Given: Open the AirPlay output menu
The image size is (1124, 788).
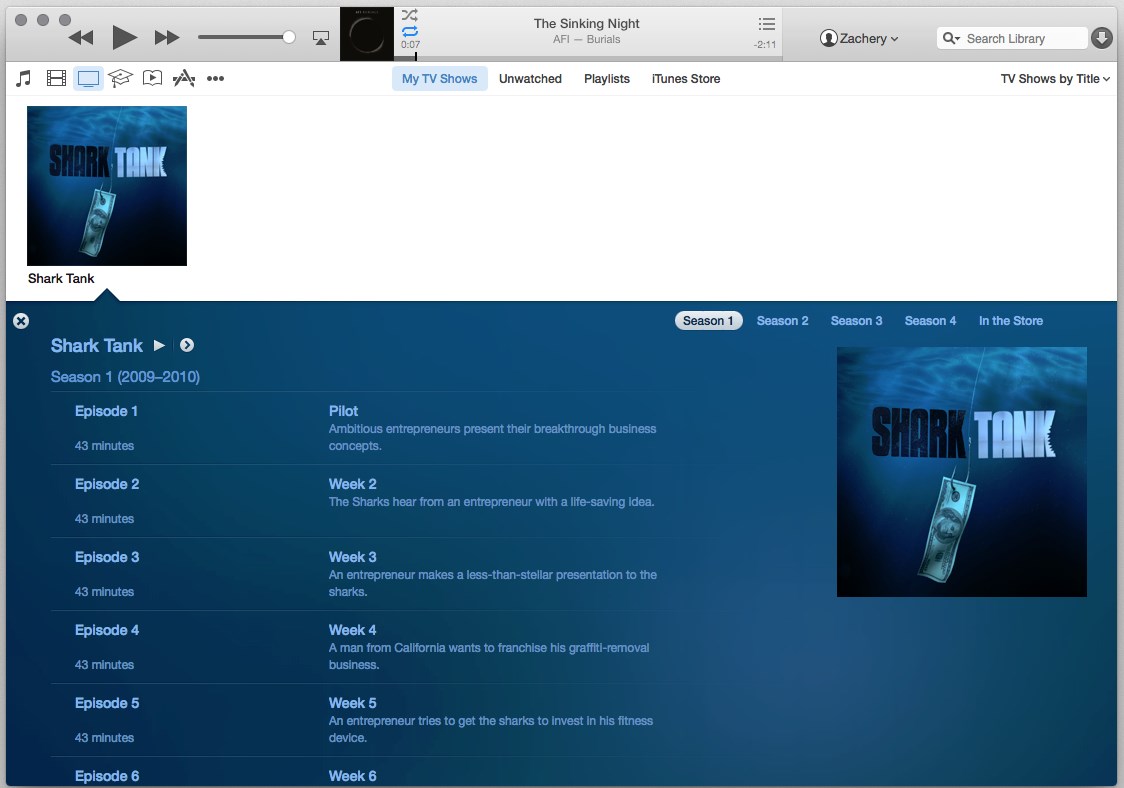Looking at the screenshot, I should 321,38.
